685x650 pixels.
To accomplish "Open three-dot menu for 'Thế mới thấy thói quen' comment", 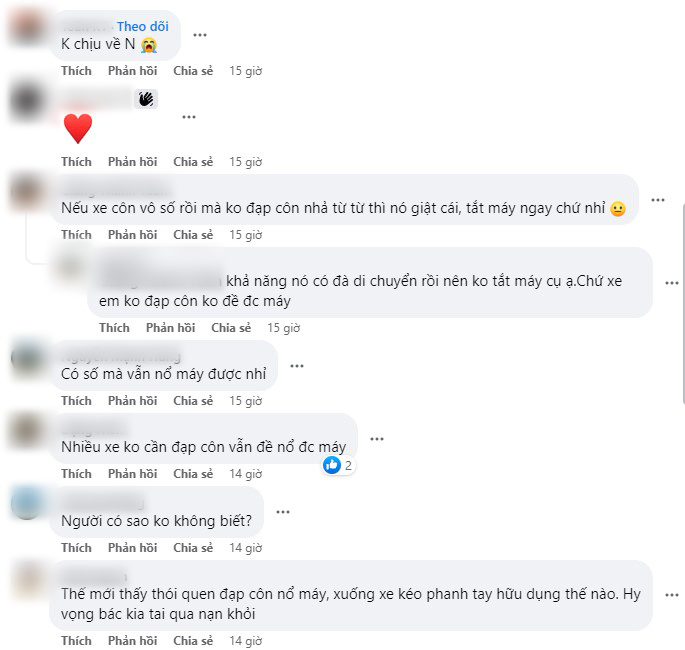I will pos(672,595).
